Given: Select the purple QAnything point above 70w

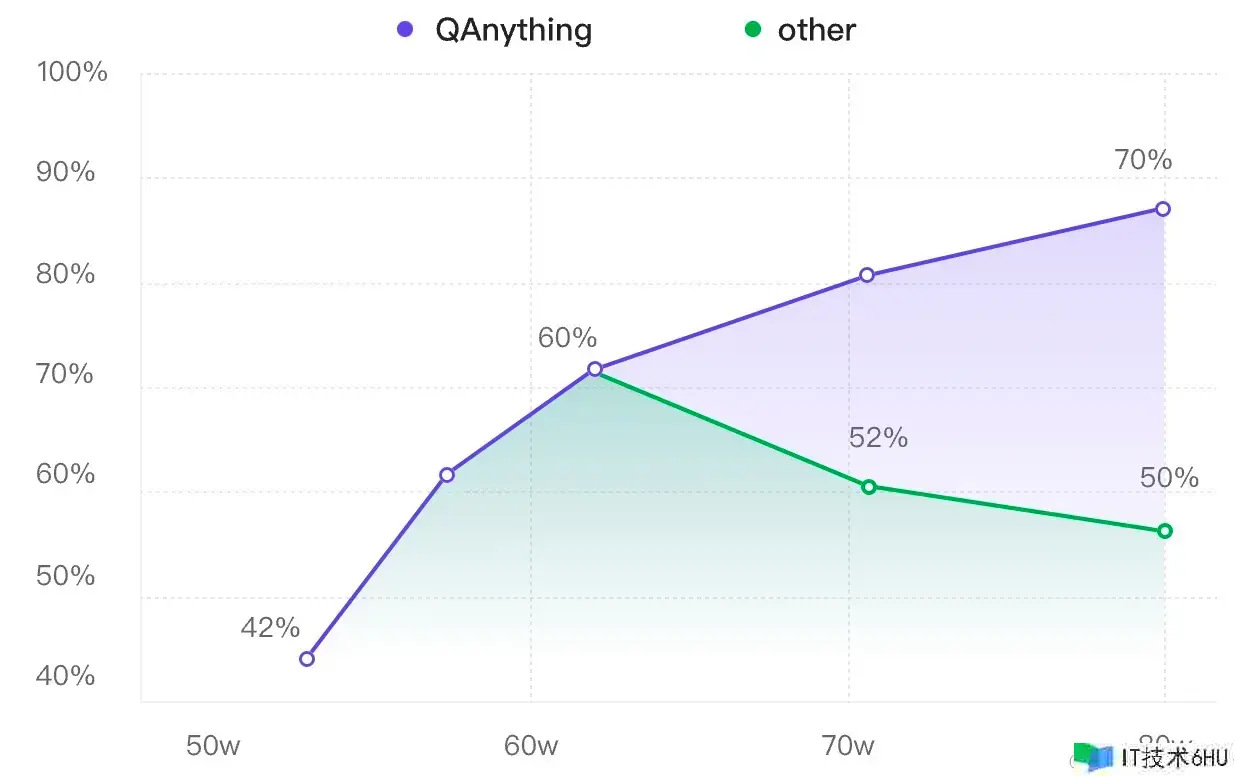Looking at the screenshot, I should (867, 274).
